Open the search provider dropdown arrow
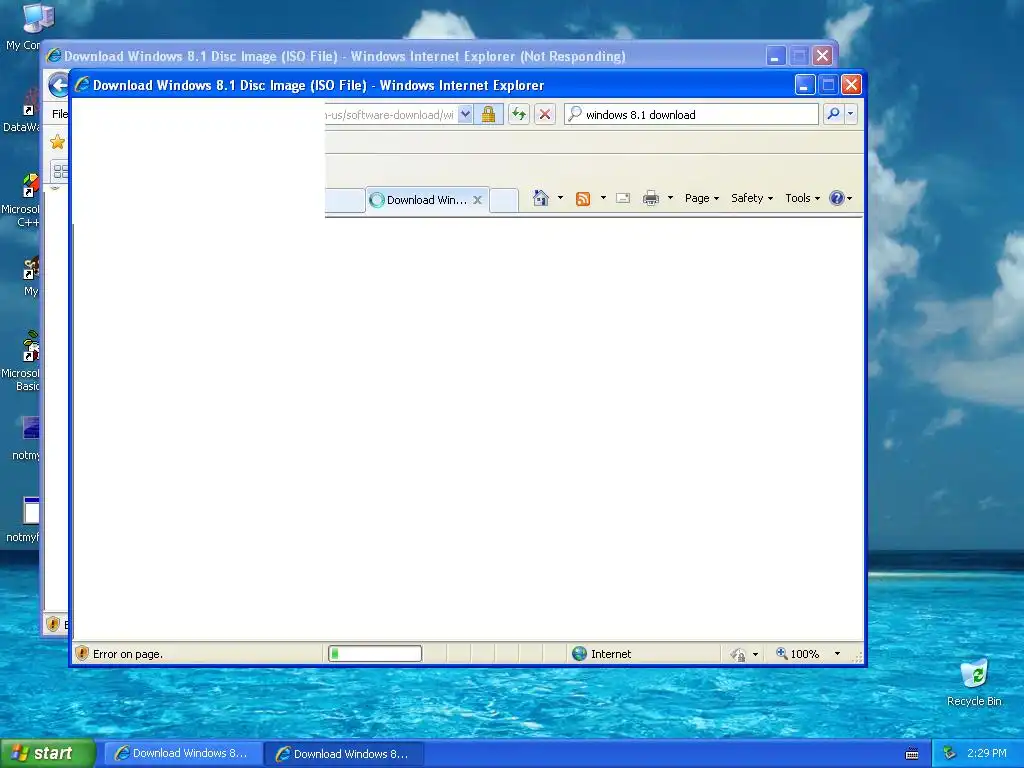Viewport: 1024px width, 768px height. [x=850, y=114]
